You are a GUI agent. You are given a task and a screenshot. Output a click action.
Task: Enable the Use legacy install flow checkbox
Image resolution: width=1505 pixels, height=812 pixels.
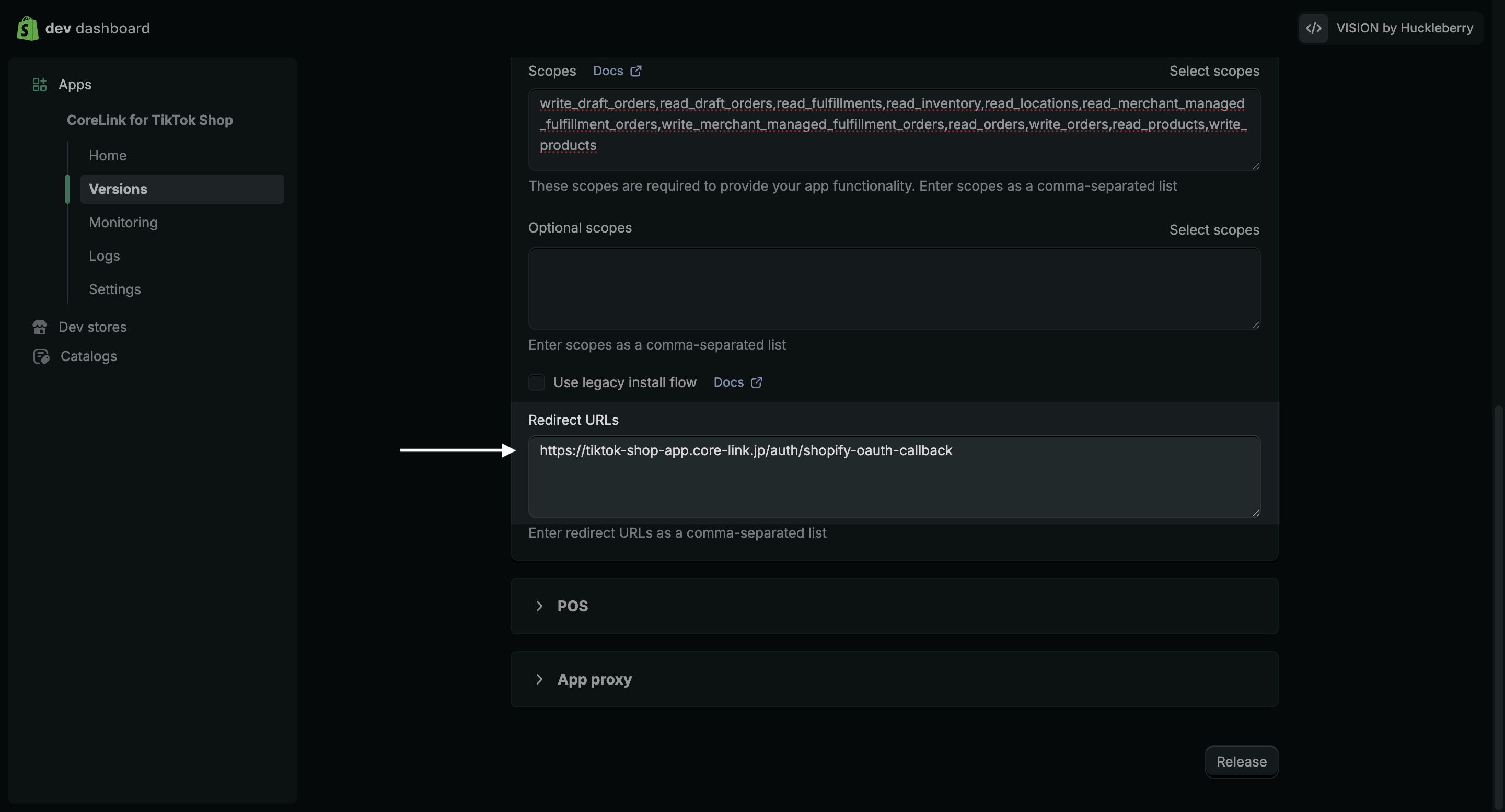536,382
